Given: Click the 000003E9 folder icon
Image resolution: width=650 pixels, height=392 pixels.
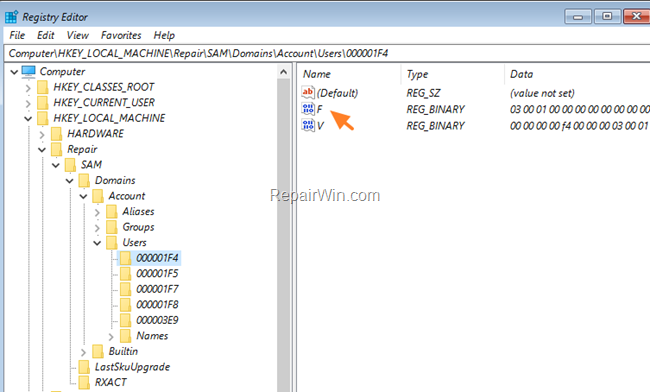Looking at the screenshot, I should [x=126, y=320].
